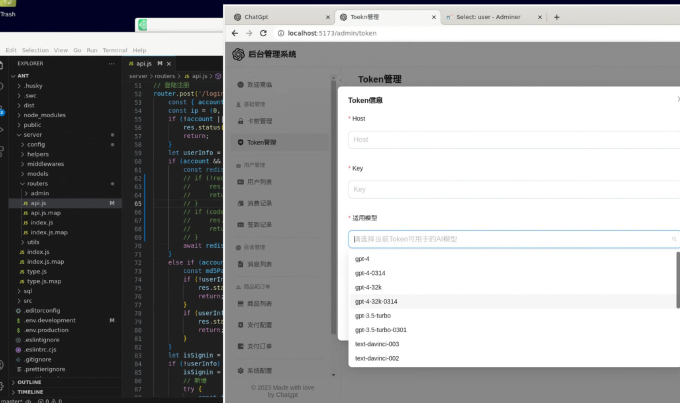
Task: Open a new browser tab
Action: pyautogui.click(x=556, y=17)
